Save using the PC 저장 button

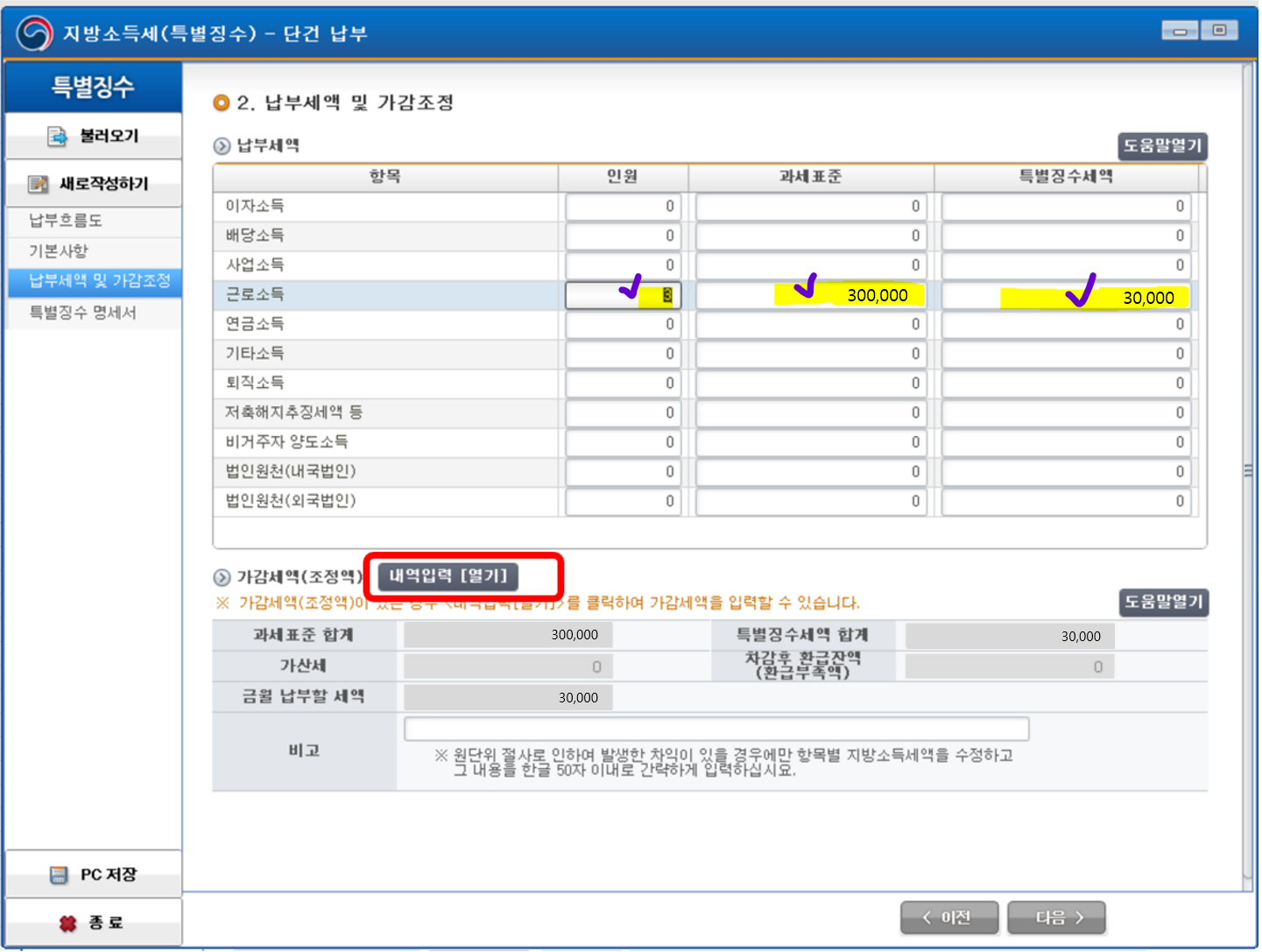point(94,875)
